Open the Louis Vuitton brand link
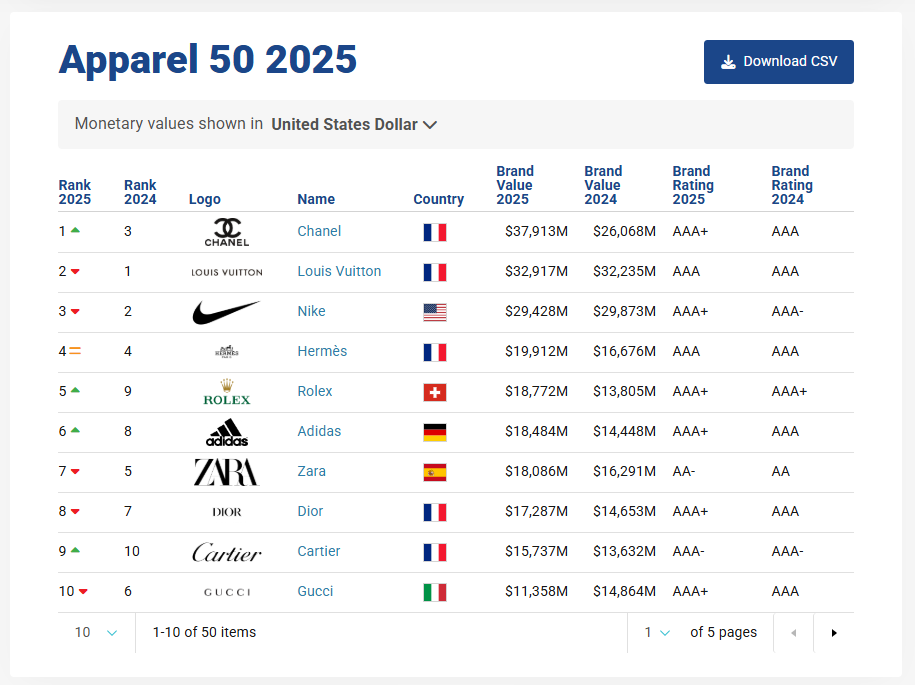This screenshot has height=685, width=915. click(x=339, y=271)
